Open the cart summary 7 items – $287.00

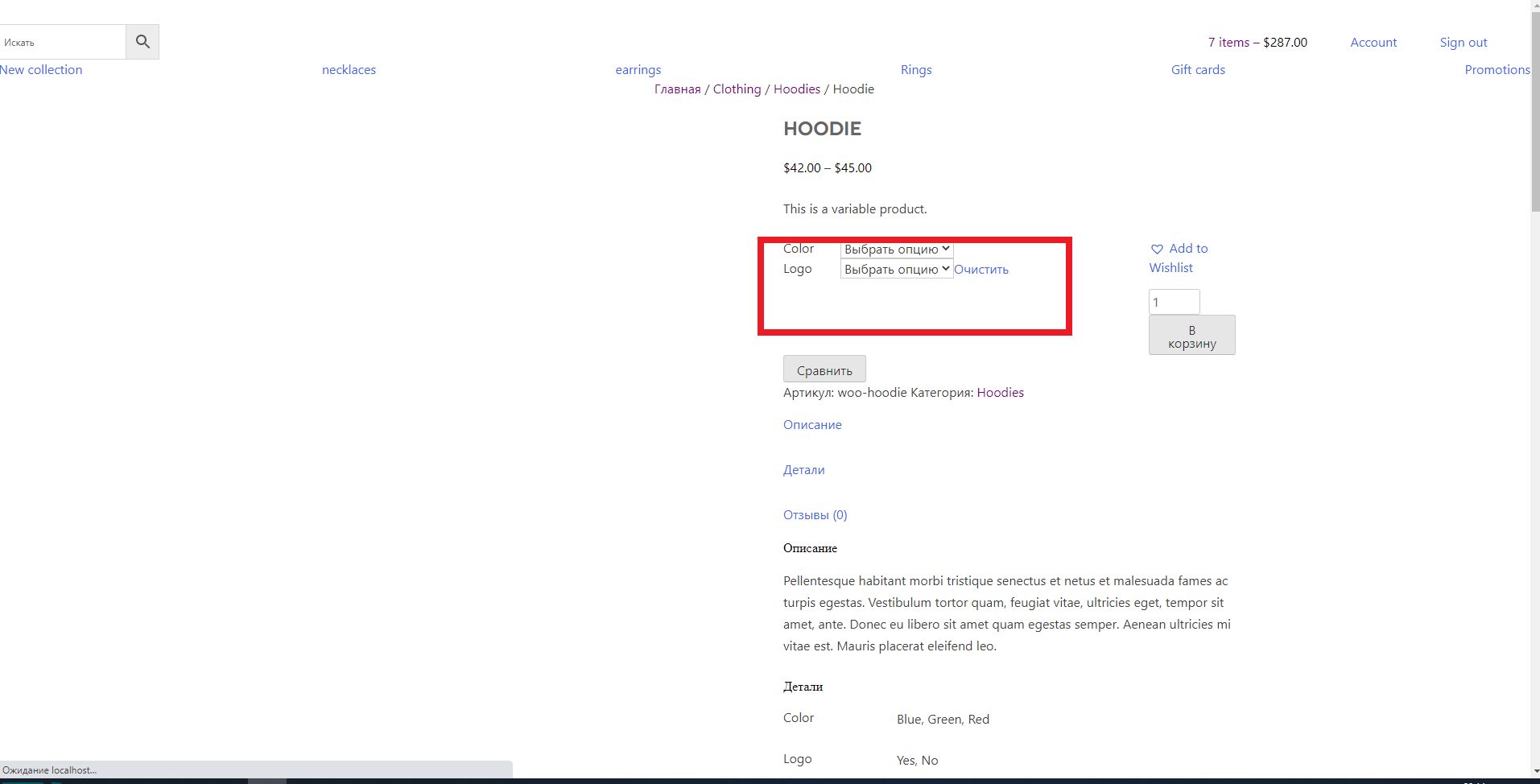click(x=1257, y=43)
